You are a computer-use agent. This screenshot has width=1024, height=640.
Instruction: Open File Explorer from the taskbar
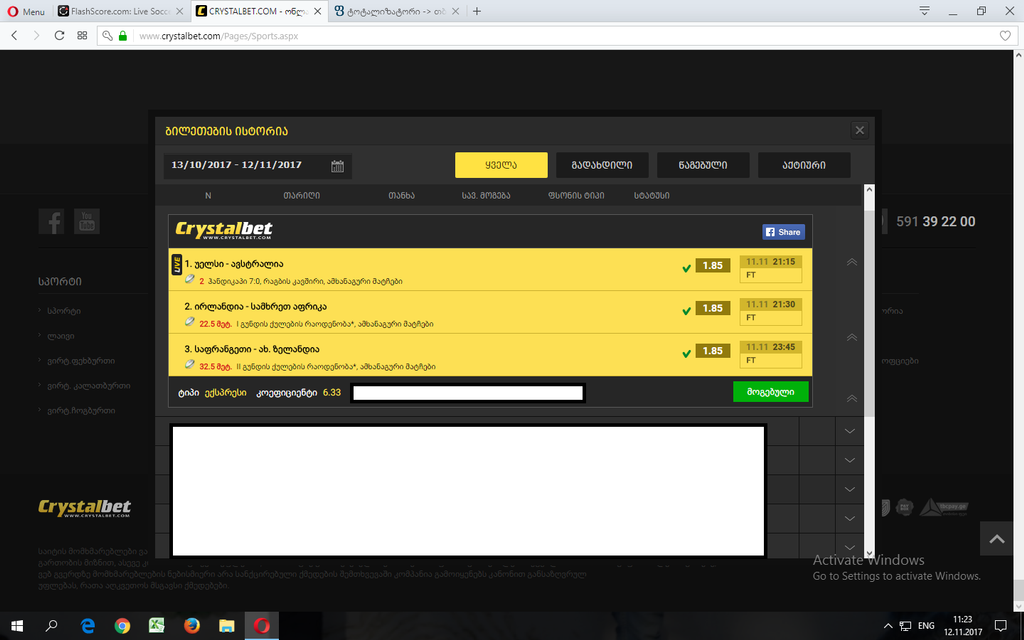pyautogui.click(x=226, y=626)
